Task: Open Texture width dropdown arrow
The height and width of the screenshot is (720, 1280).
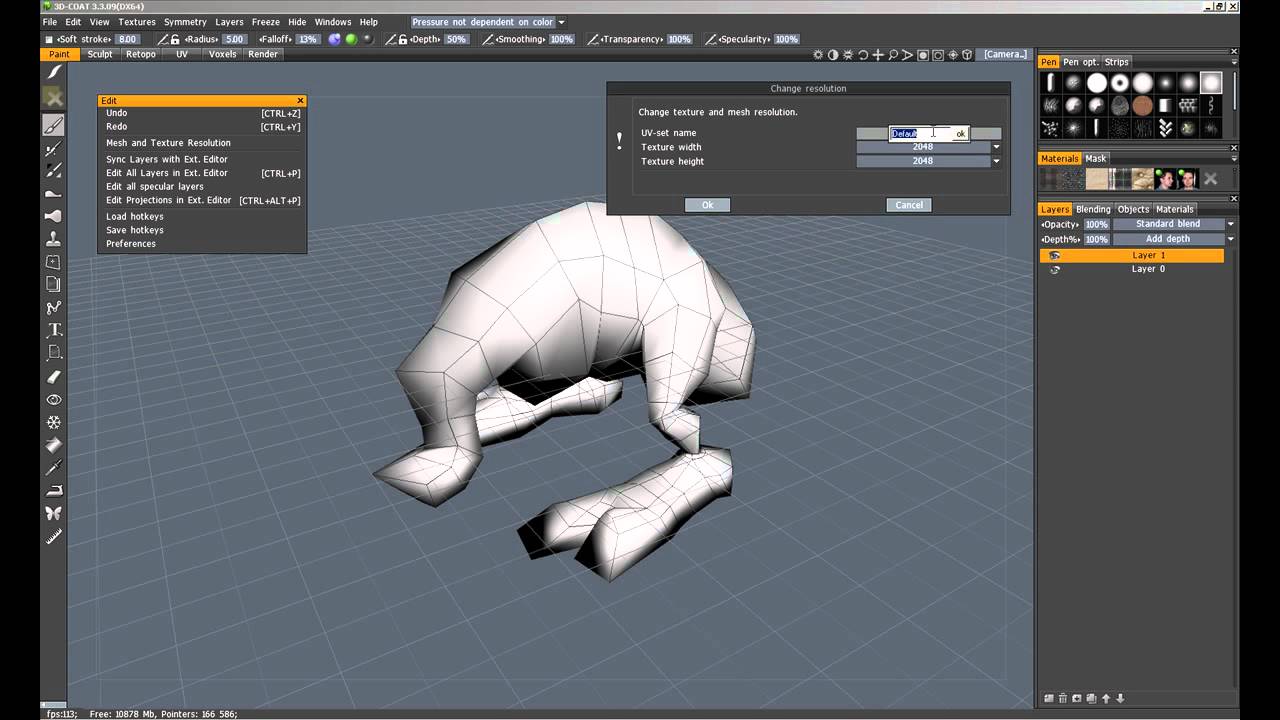Action: (996, 147)
